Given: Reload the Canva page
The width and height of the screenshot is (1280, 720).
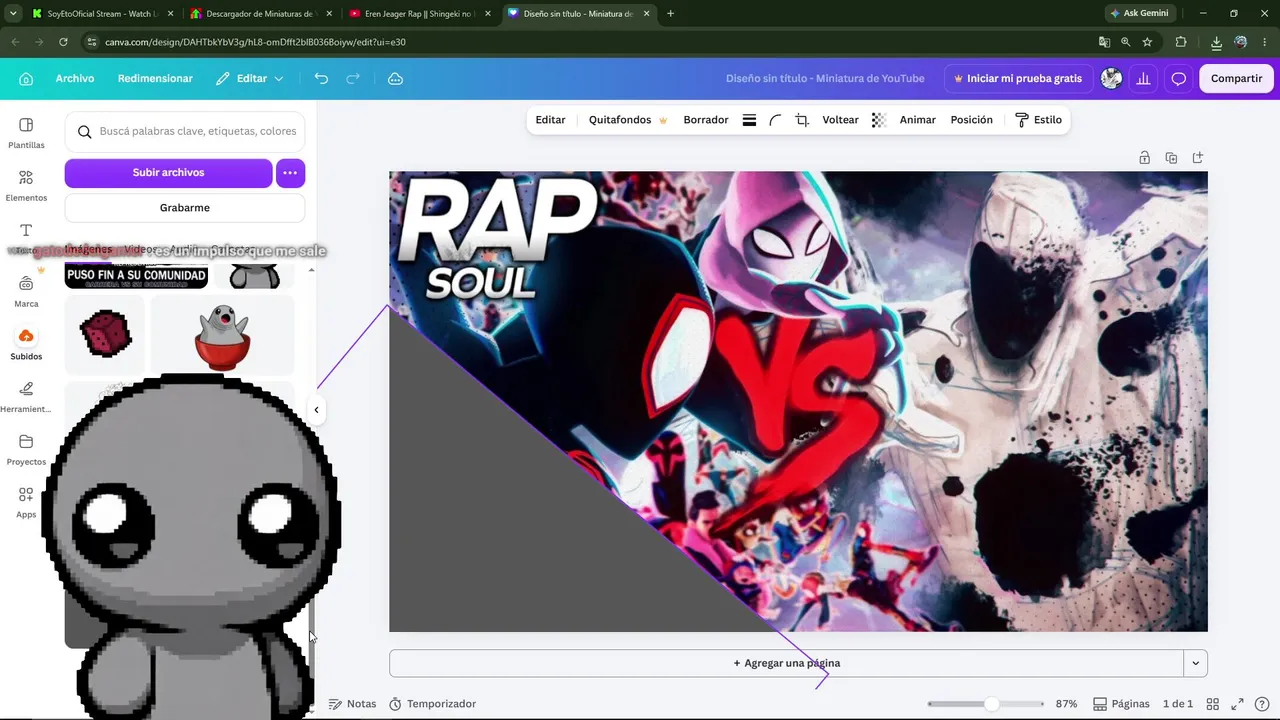Looking at the screenshot, I should [x=63, y=42].
